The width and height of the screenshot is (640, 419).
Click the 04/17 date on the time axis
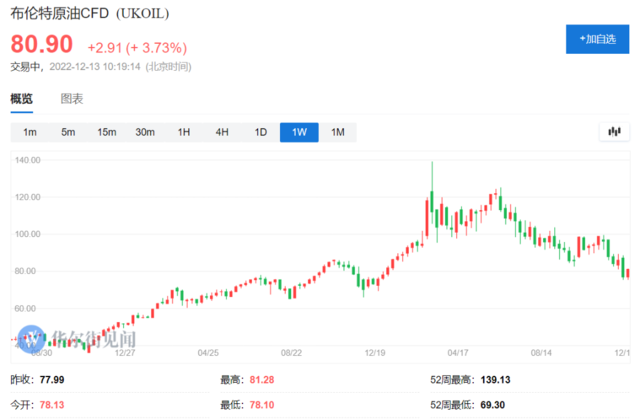459,353
